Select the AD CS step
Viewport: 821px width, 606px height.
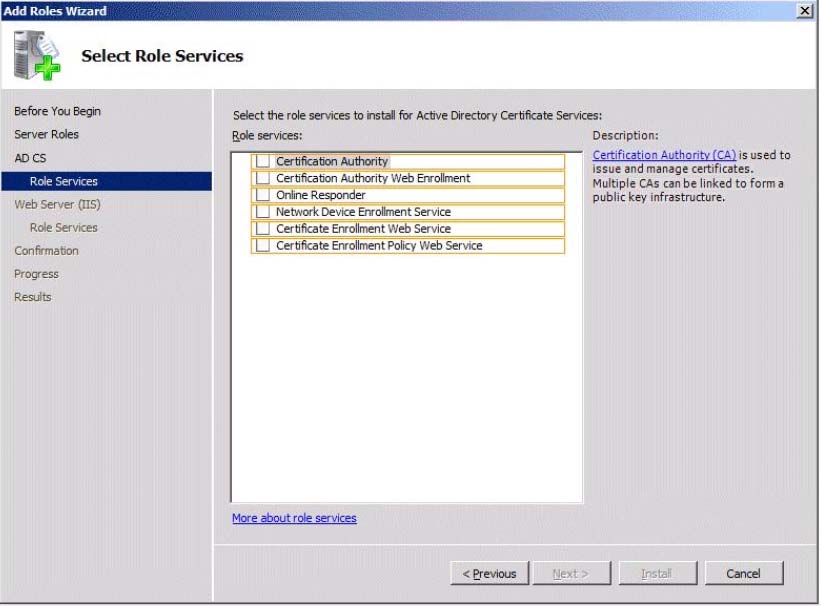pyautogui.click(x=30, y=158)
